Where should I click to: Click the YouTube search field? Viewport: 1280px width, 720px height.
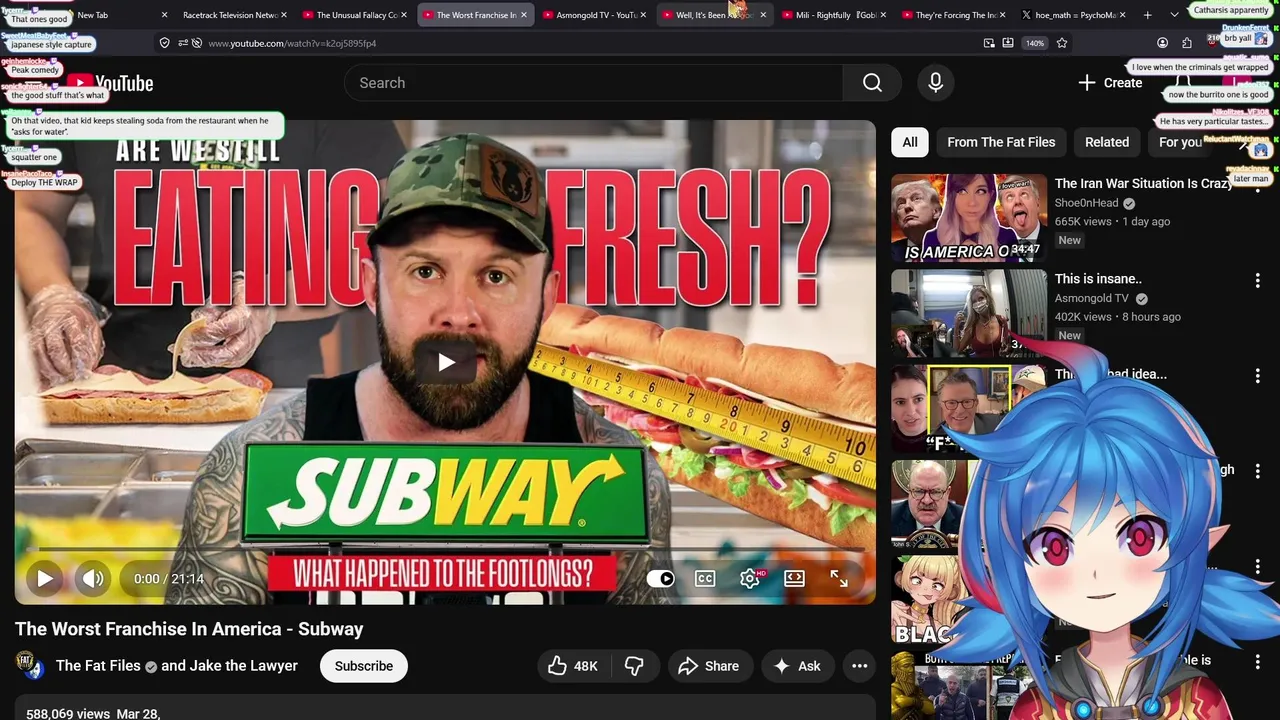[595, 83]
